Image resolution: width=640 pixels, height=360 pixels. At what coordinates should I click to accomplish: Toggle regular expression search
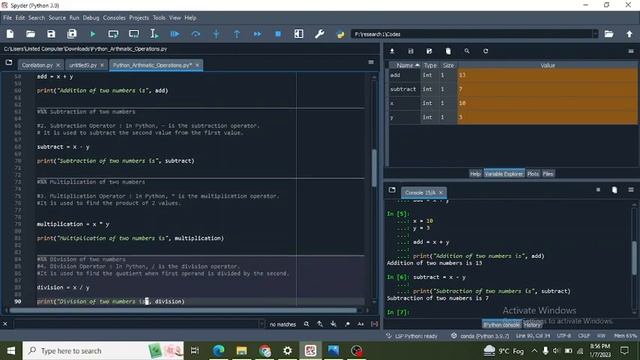[x=347, y=324]
